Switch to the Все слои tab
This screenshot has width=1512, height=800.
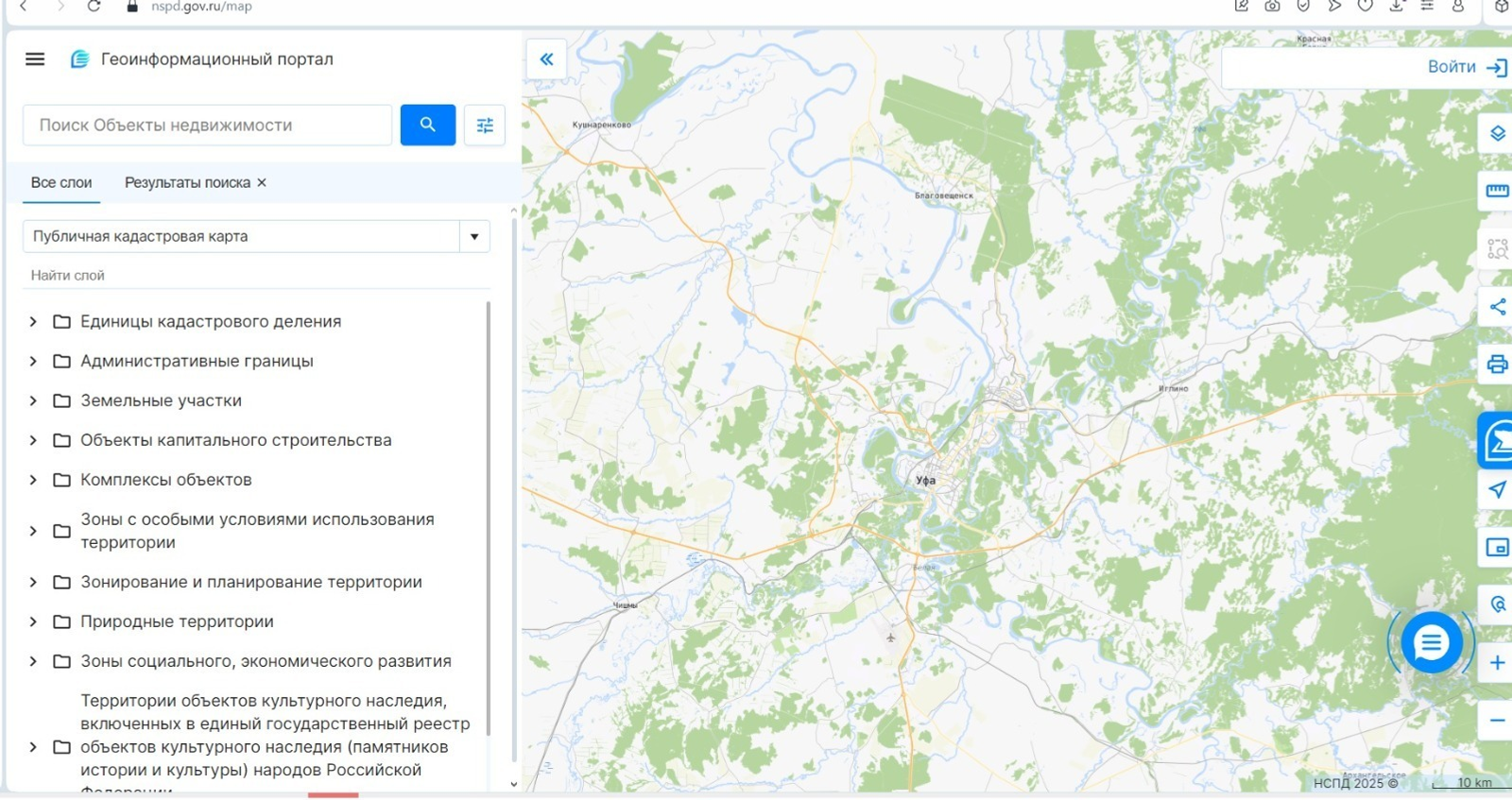coord(61,182)
